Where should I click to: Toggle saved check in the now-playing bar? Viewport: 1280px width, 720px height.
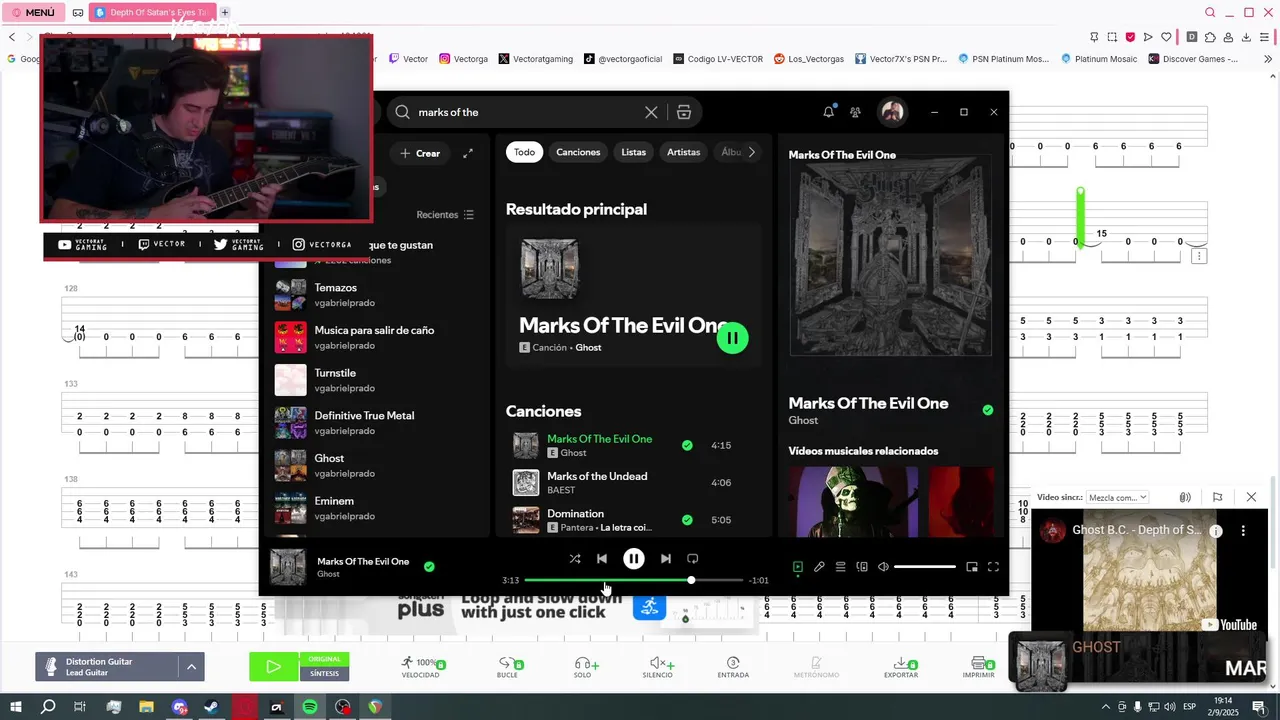[x=429, y=567]
